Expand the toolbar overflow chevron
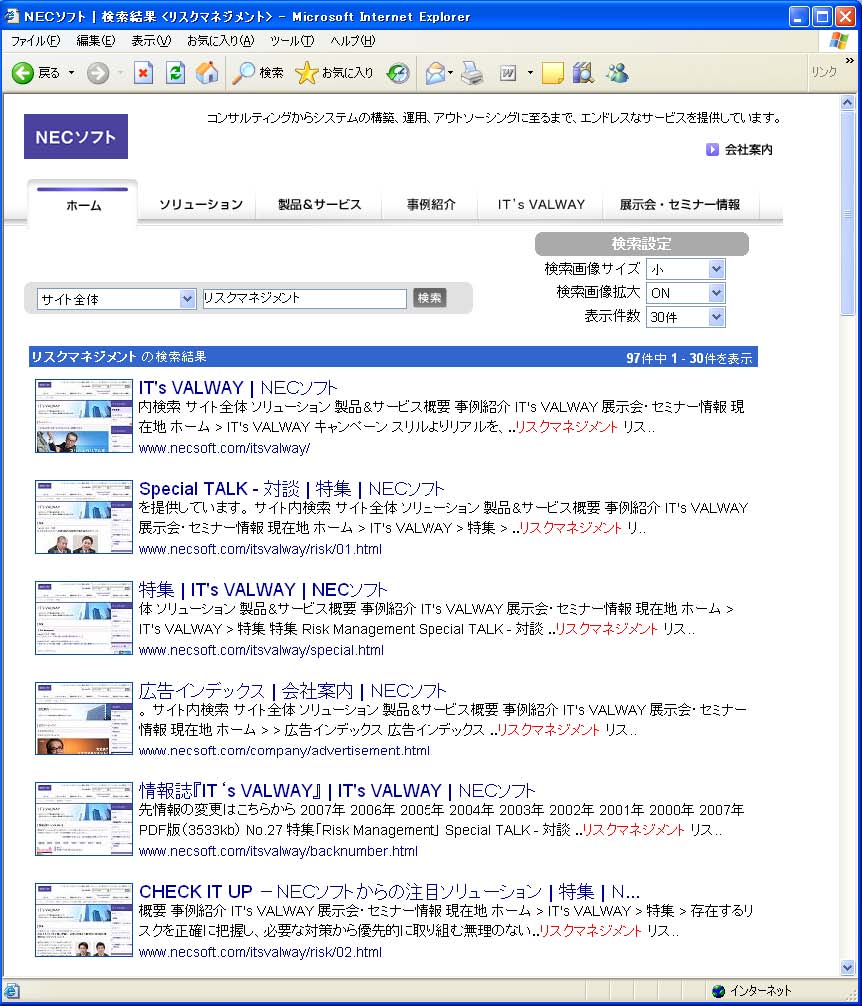The height and width of the screenshot is (1006, 862). [x=850, y=61]
